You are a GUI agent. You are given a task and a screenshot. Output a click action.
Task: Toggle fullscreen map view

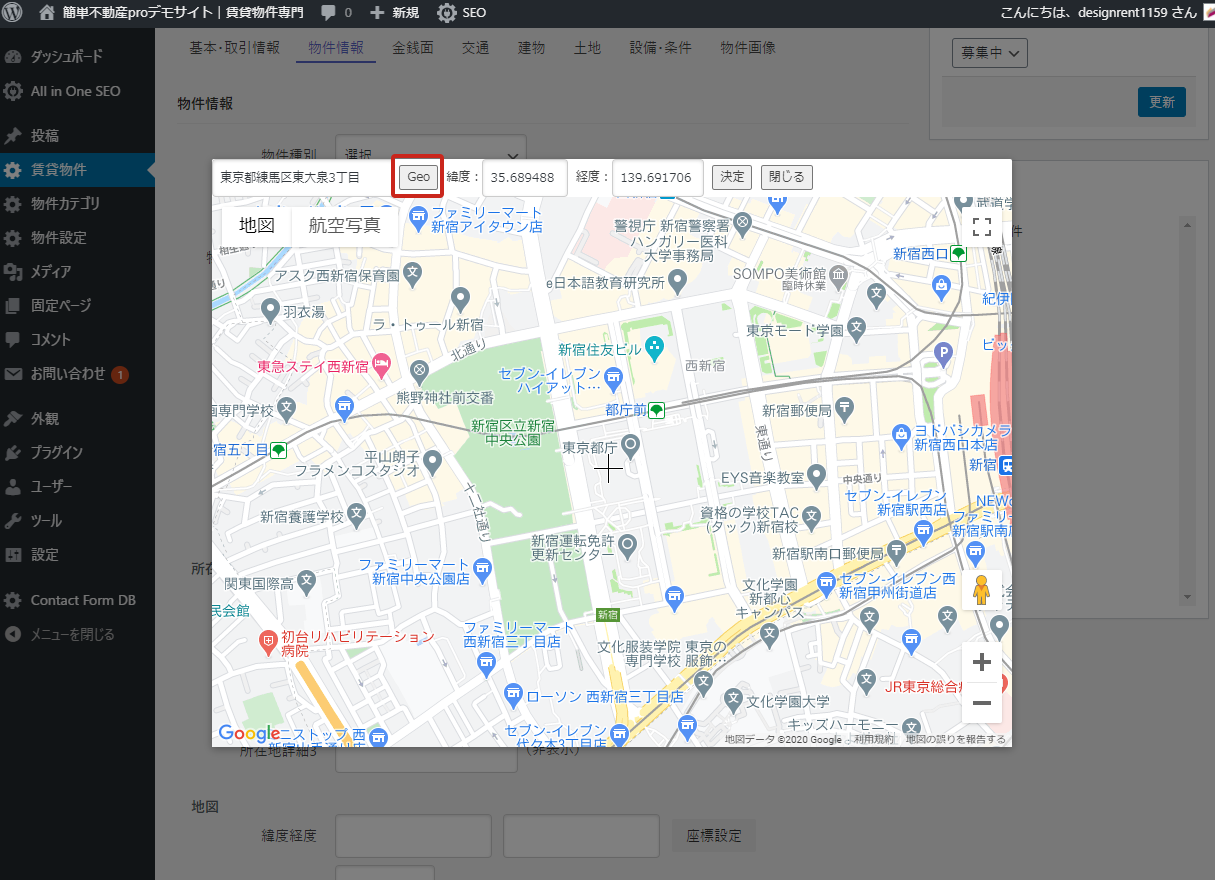(x=981, y=227)
